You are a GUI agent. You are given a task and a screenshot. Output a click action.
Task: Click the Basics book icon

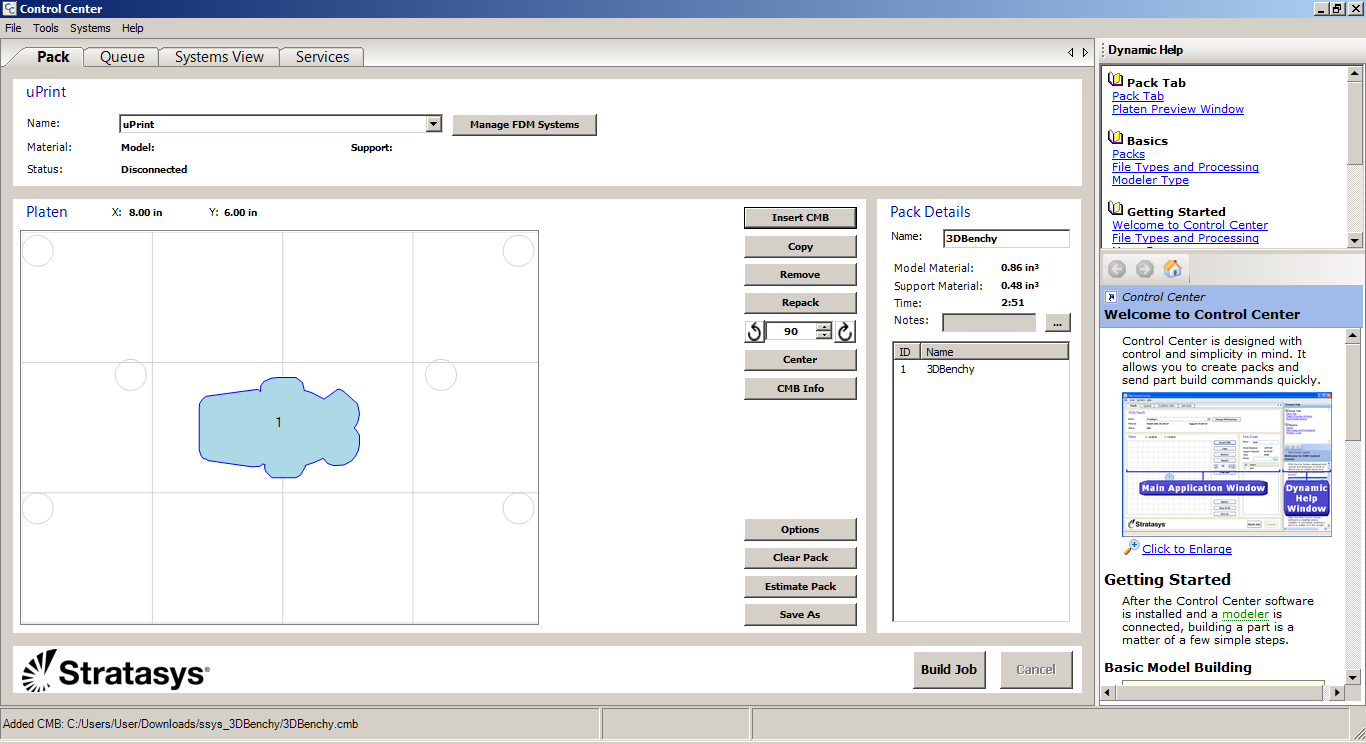pyautogui.click(x=1115, y=138)
